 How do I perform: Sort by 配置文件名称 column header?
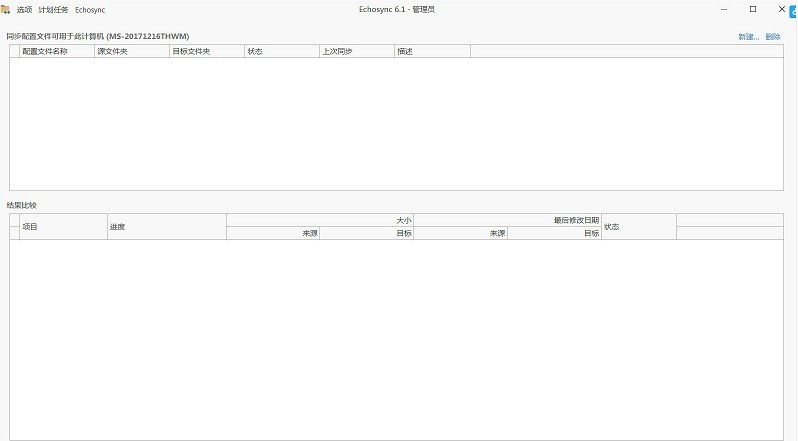pyautogui.click(x=57, y=51)
